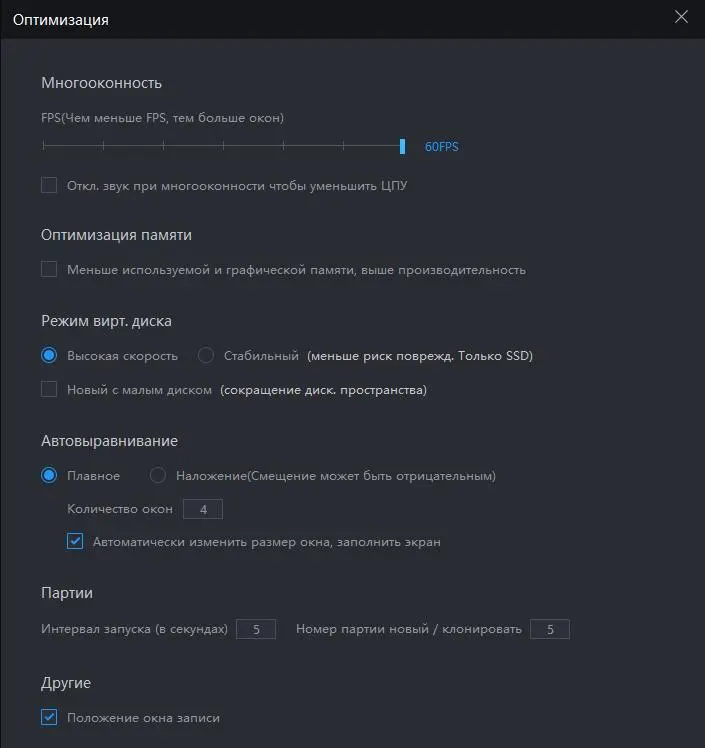Click 'Номер партии новый / клонировать' field

point(549,629)
